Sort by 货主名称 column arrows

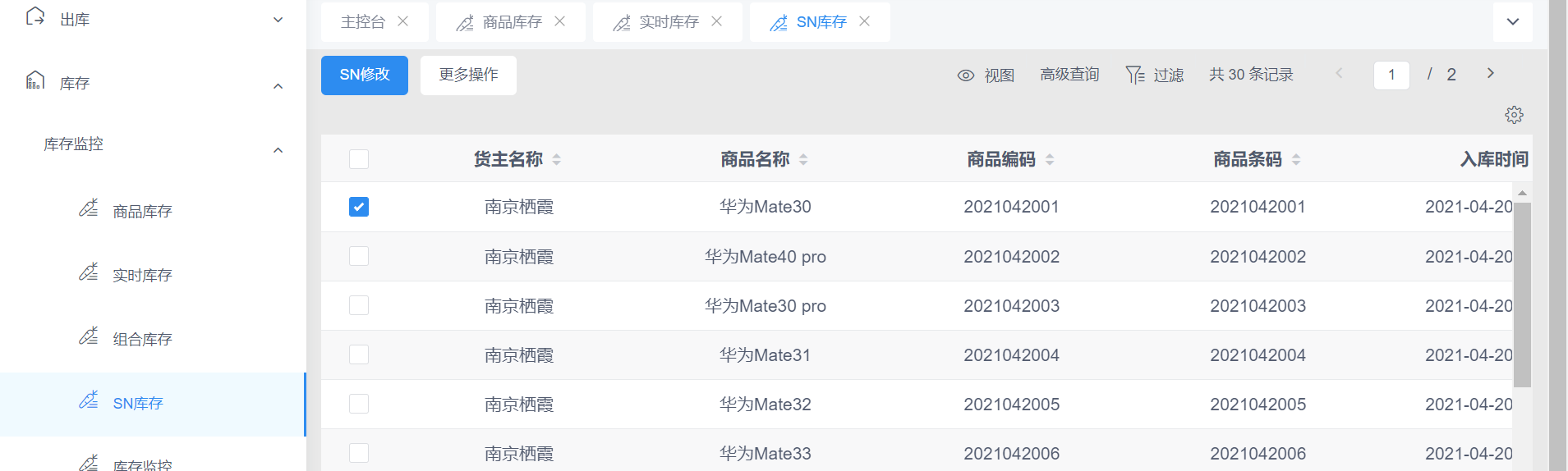557,160
